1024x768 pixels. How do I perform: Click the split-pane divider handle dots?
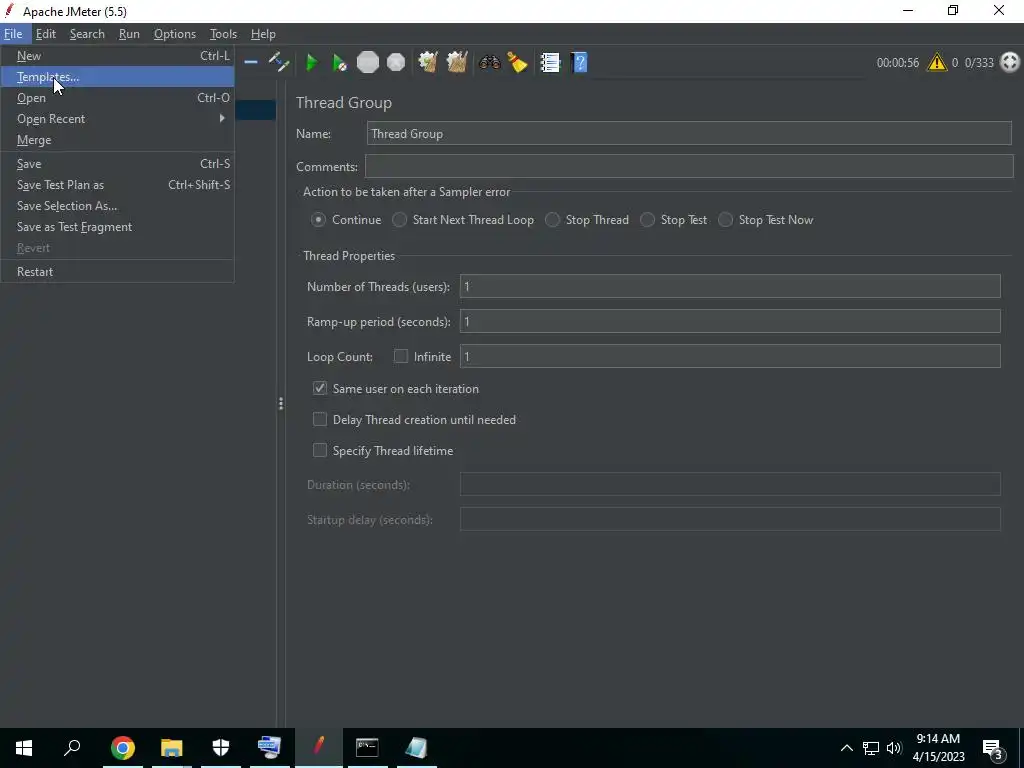pos(281,404)
